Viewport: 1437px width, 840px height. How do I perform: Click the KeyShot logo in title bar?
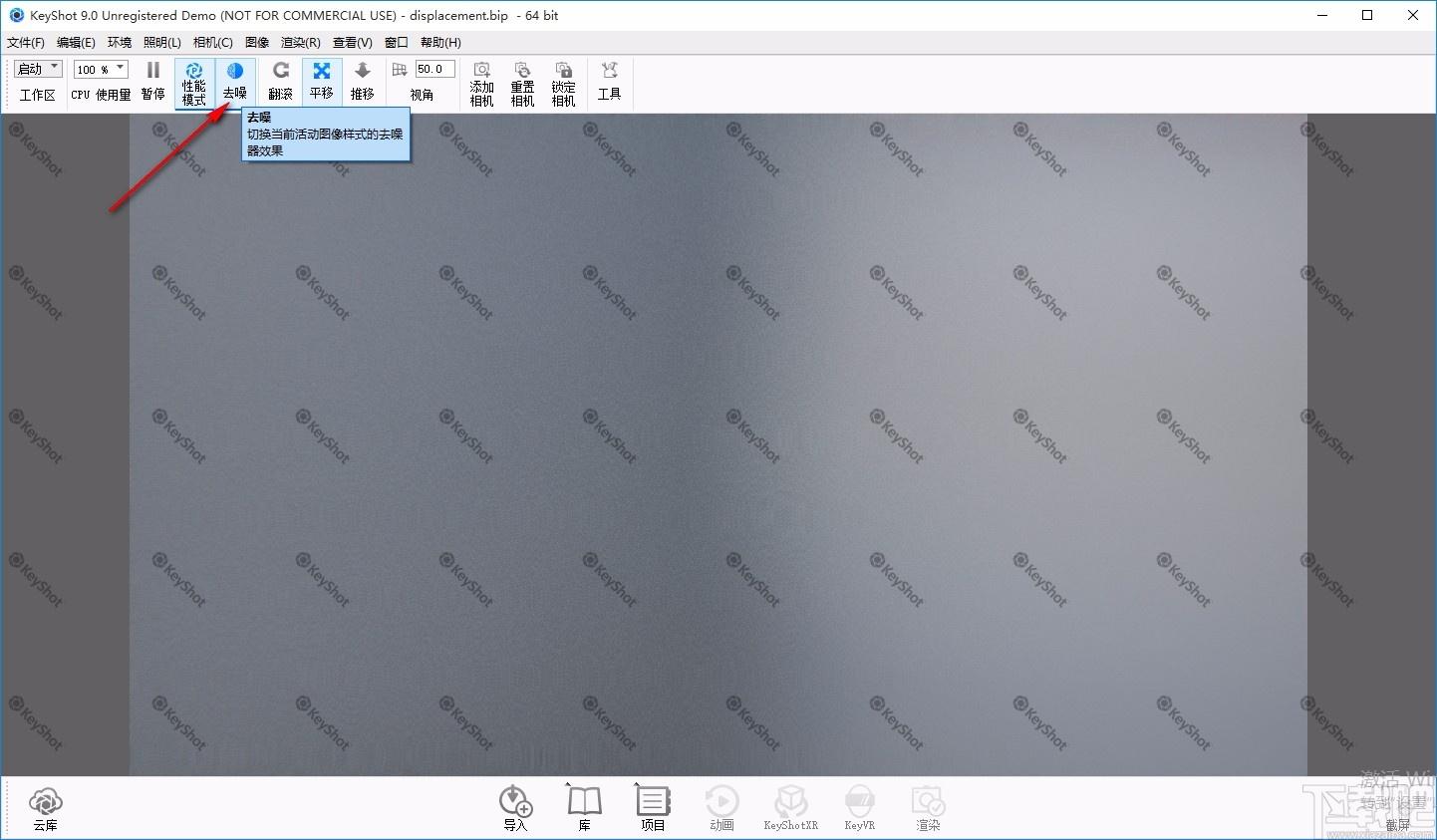16,15
